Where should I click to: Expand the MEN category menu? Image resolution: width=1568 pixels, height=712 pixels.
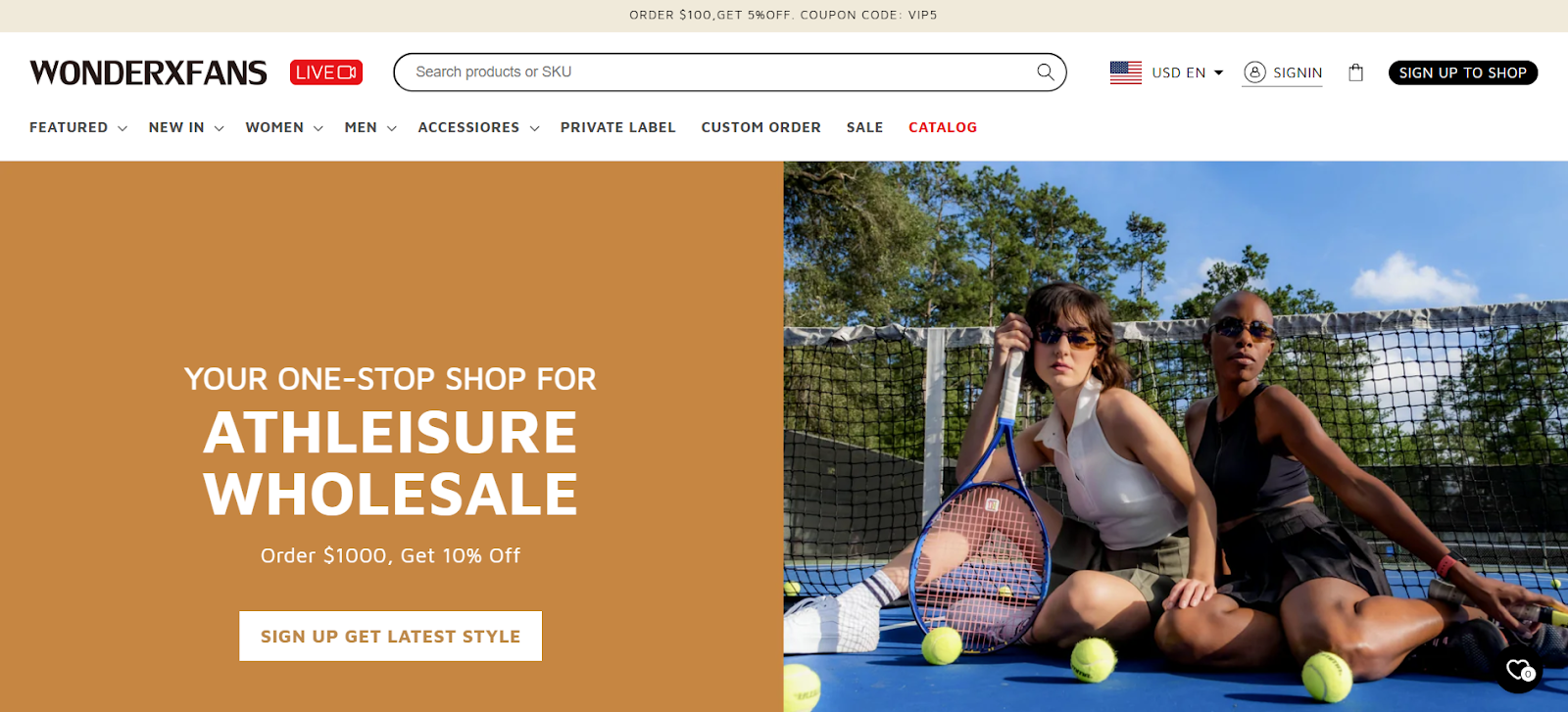click(370, 127)
